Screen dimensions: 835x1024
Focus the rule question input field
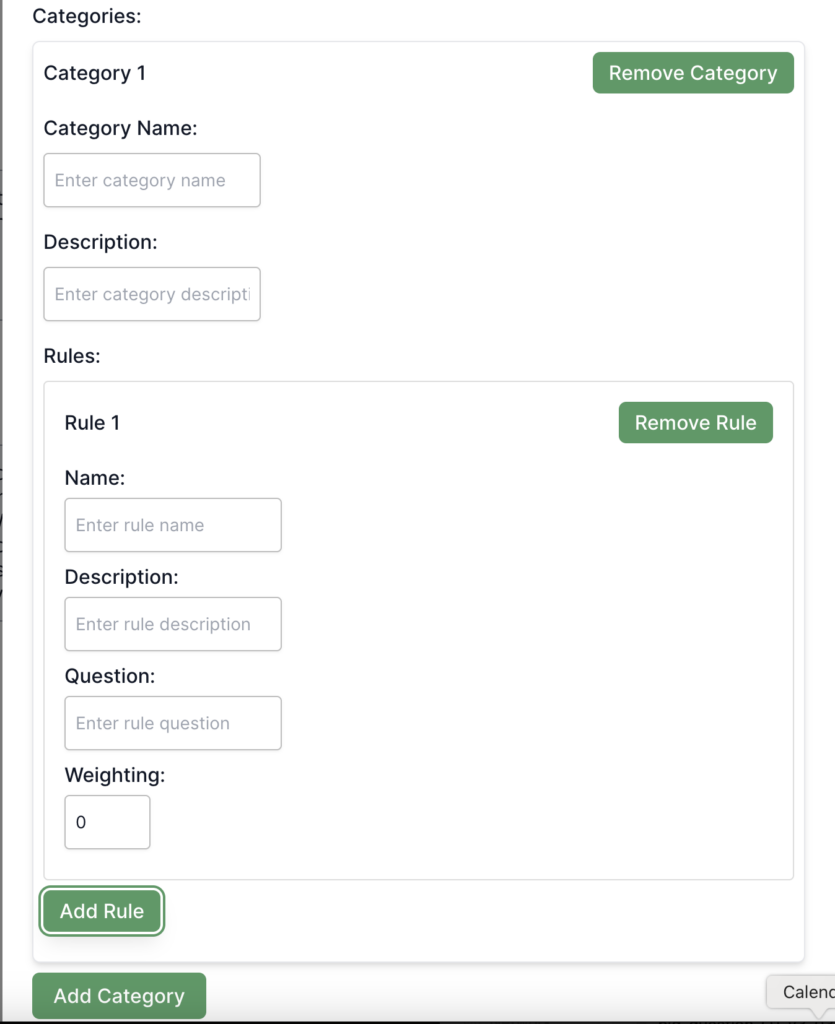click(x=173, y=723)
